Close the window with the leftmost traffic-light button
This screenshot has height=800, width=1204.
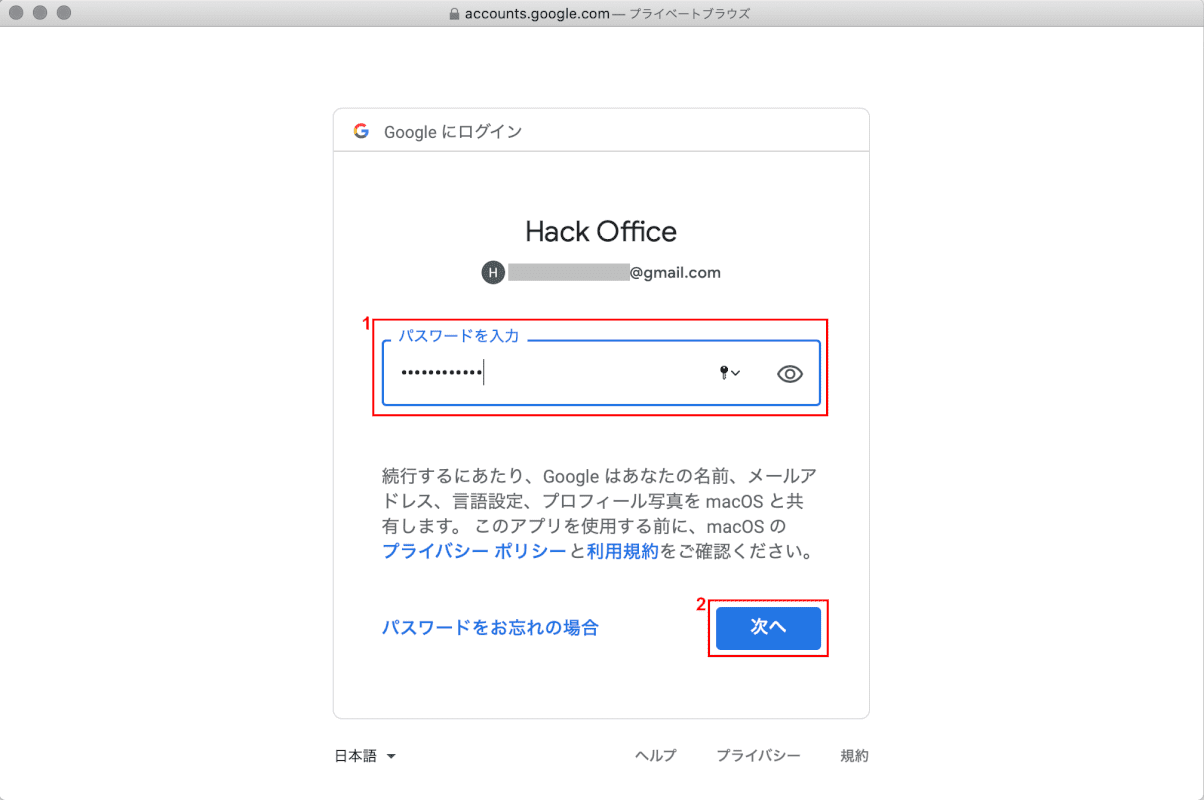tap(17, 13)
